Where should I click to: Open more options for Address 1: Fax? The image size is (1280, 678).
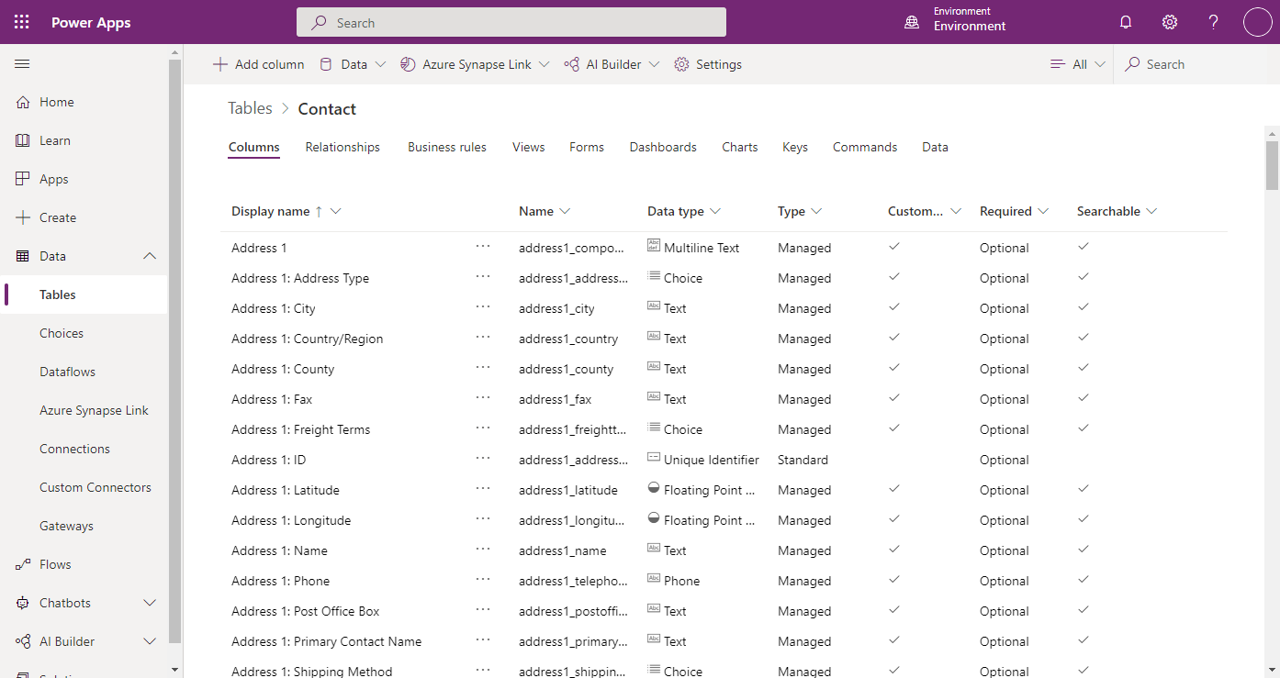tap(483, 398)
